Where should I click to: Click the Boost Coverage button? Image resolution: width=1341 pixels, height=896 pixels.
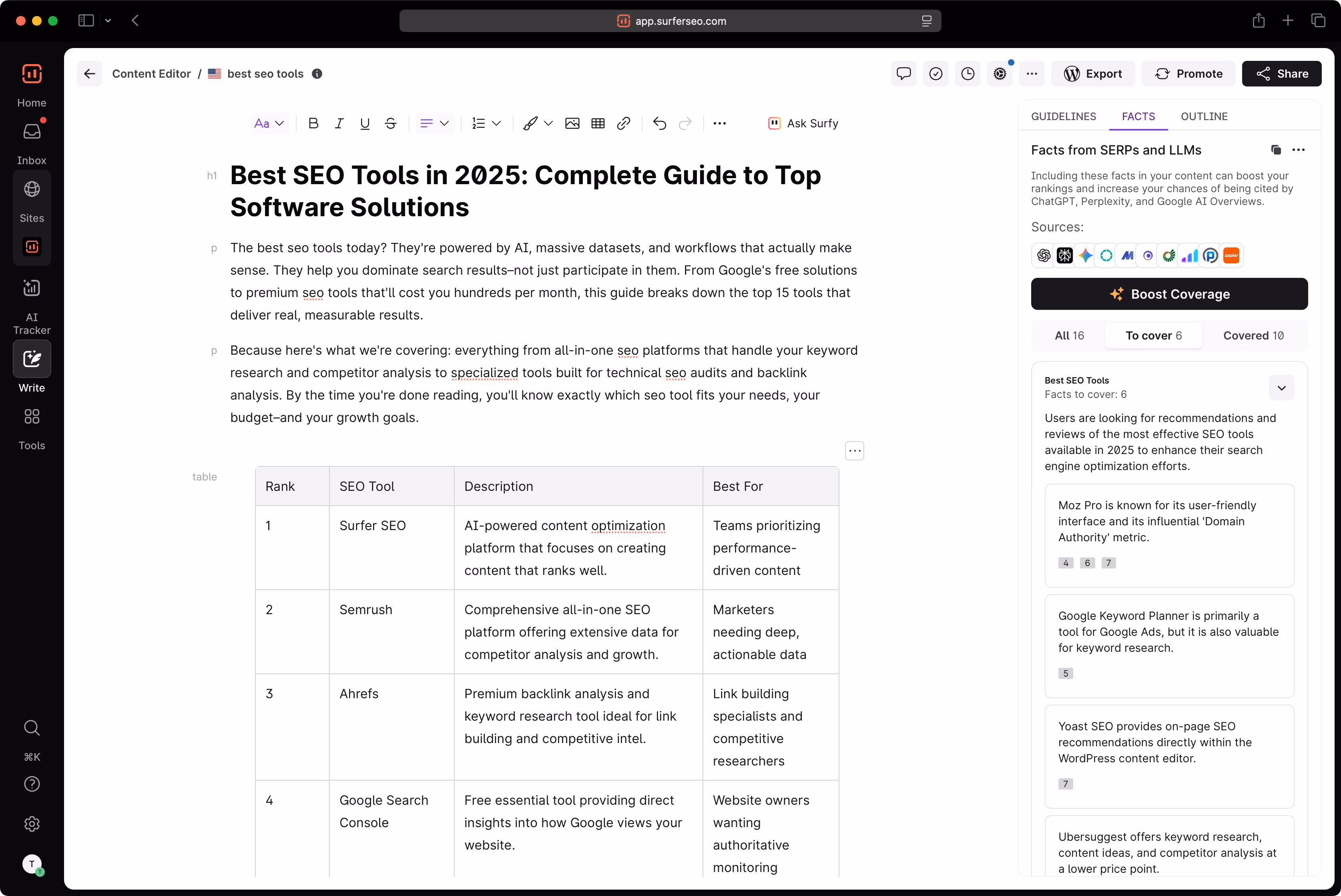pyautogui.click(x=1169, y=294)
